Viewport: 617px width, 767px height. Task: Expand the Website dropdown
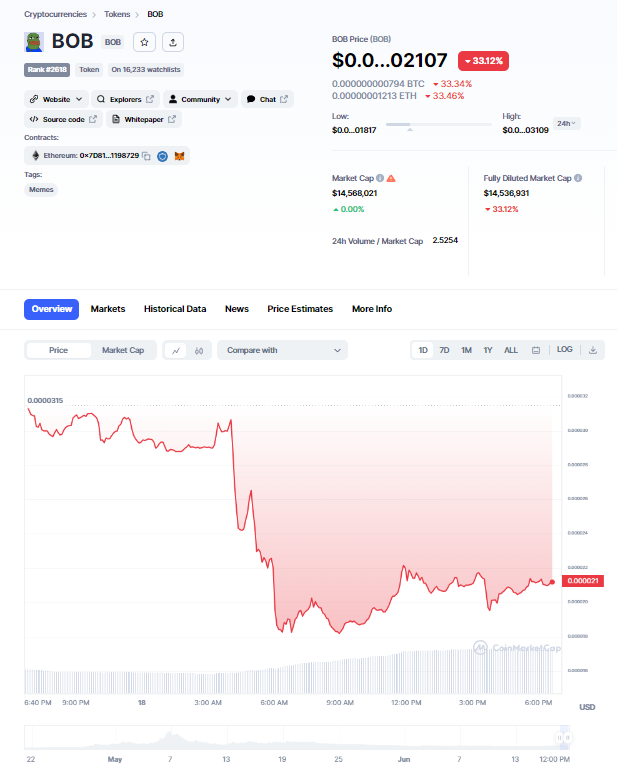(x=56, y=99)
